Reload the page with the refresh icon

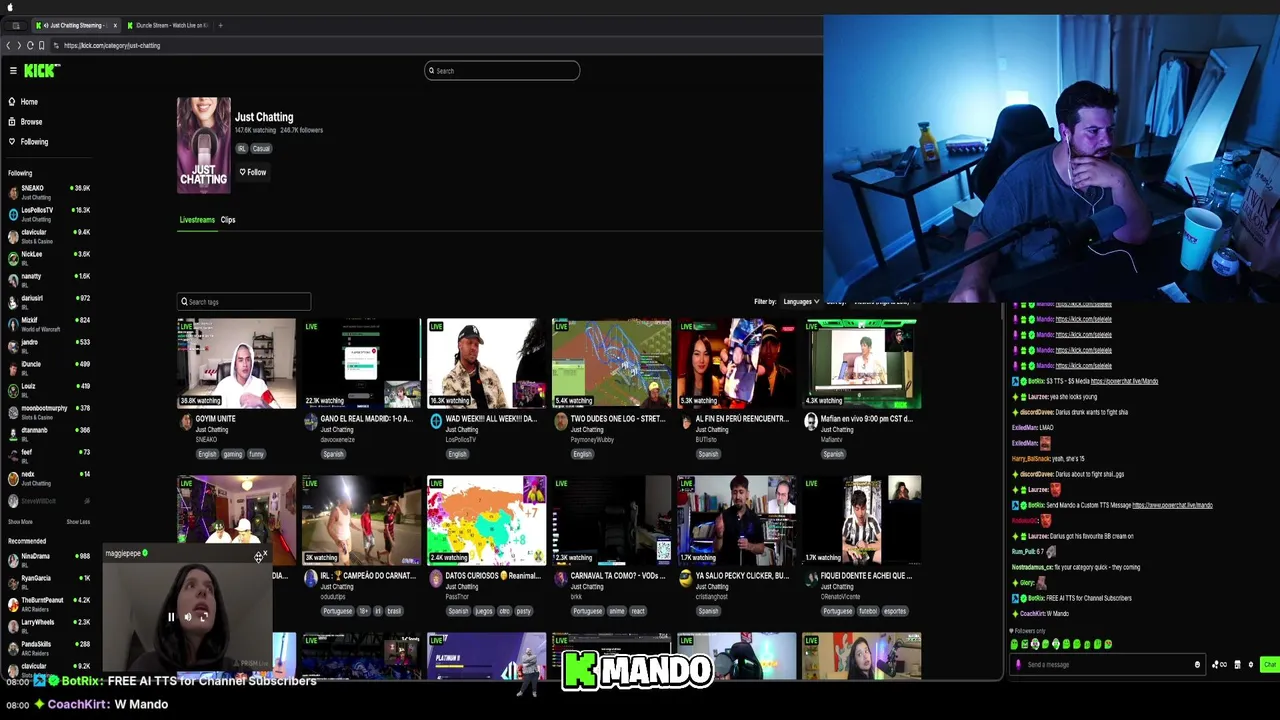pos(30,45)
